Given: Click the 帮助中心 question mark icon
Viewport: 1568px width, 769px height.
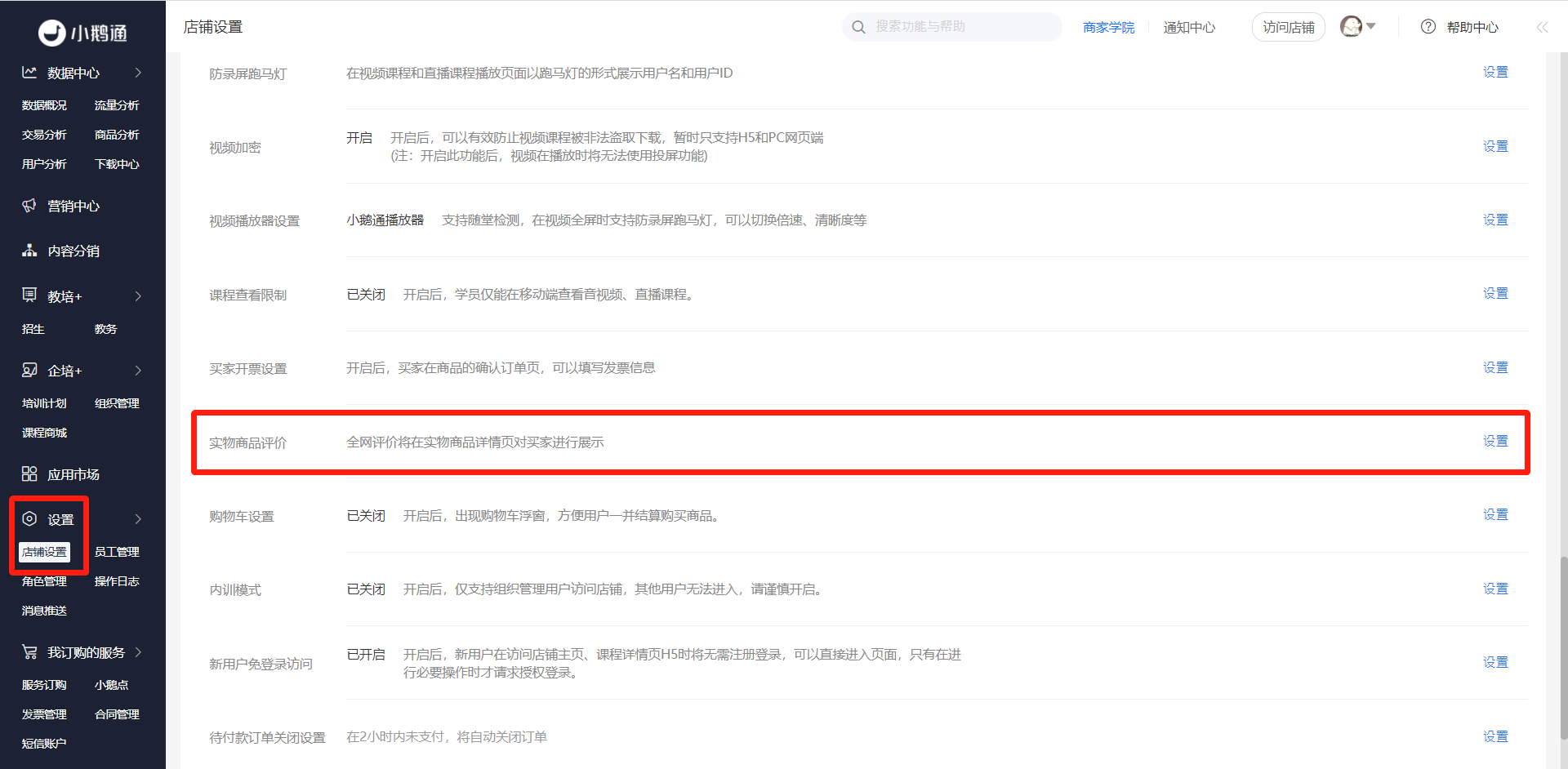Looking at the screenshot, I should coord(1428,27).
